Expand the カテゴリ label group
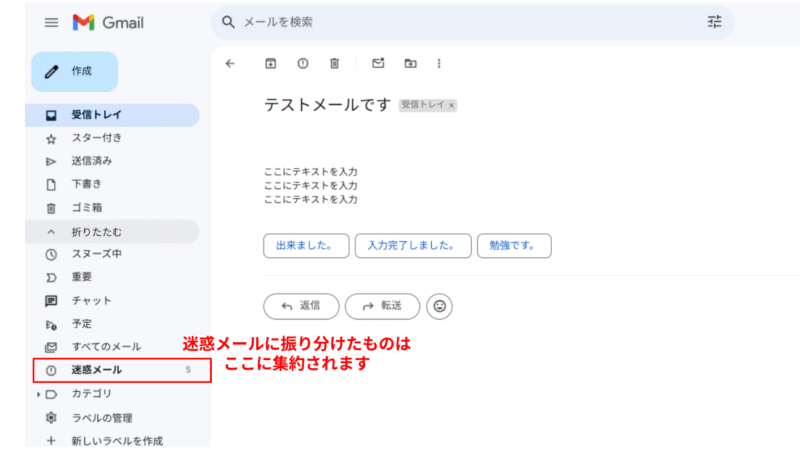 [38, 394]
